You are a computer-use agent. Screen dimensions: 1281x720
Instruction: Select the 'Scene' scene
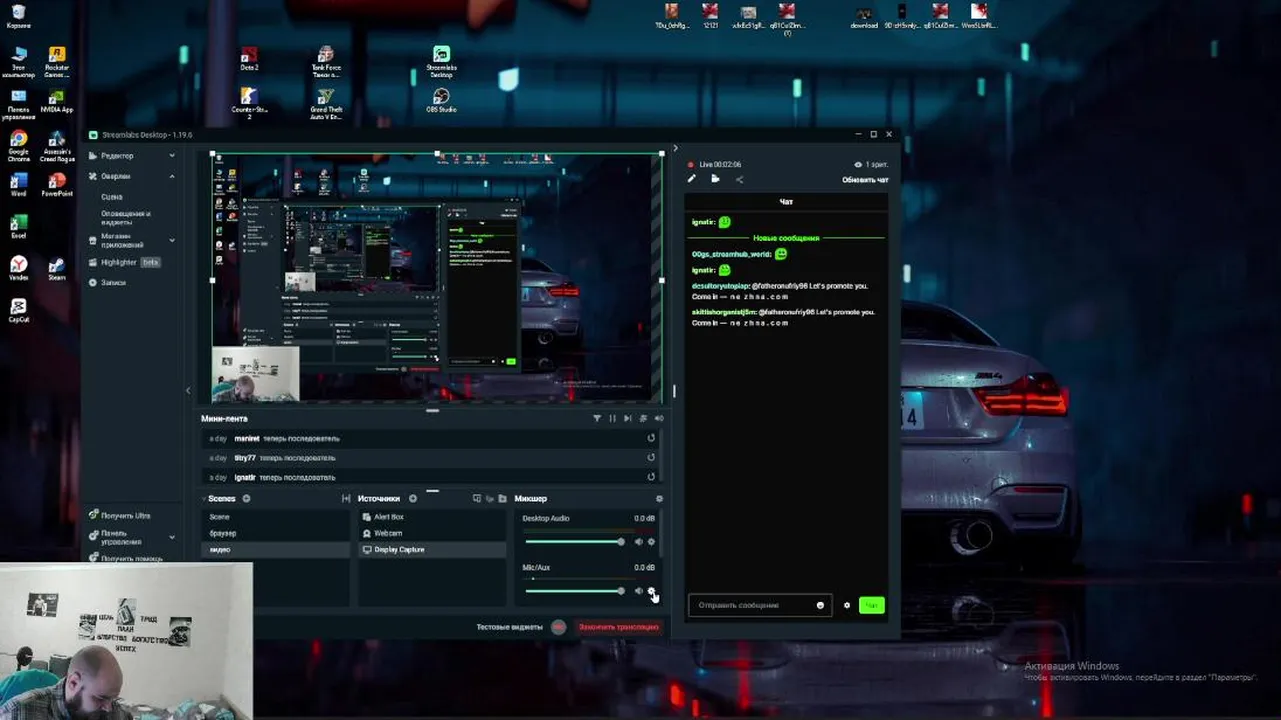point(276,517)
